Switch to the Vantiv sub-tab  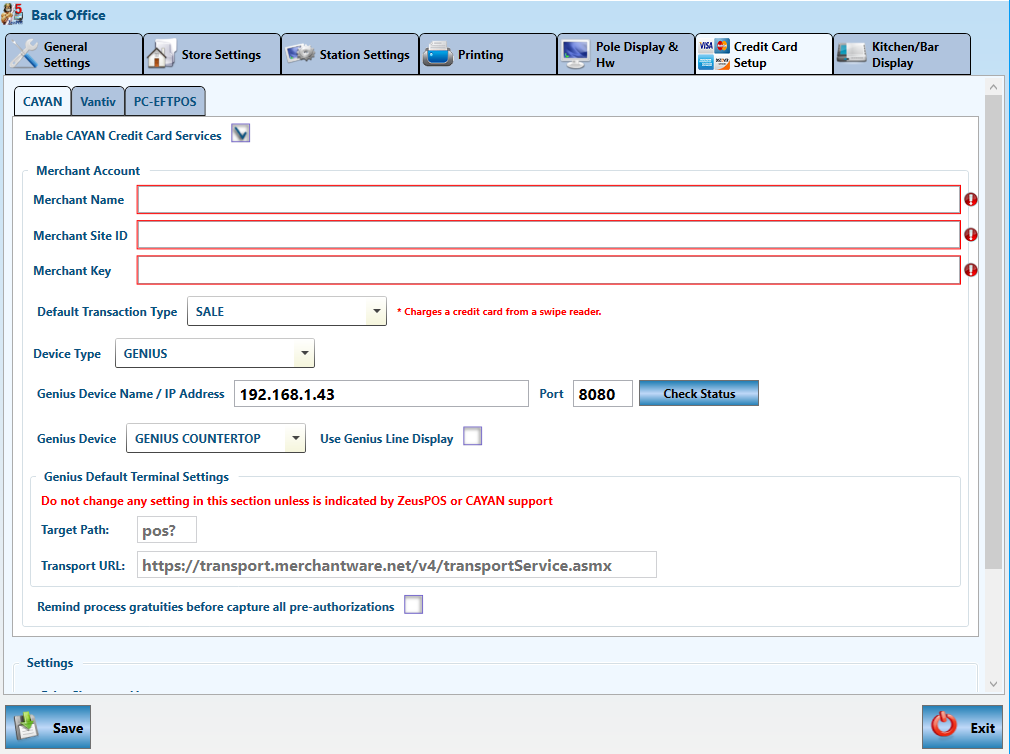(98, 101)
